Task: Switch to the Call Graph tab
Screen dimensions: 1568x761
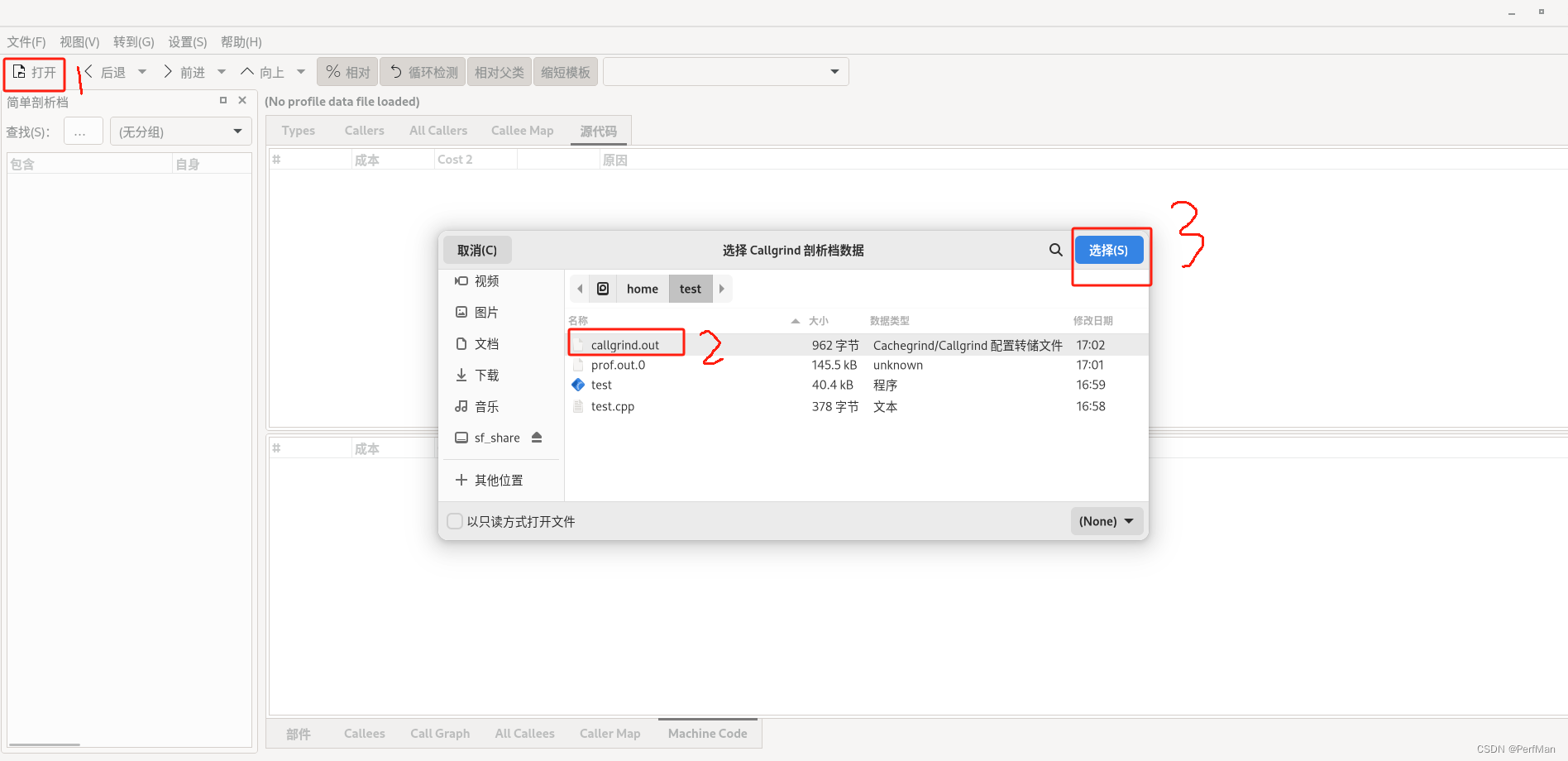Action: (x=440, y=733)
